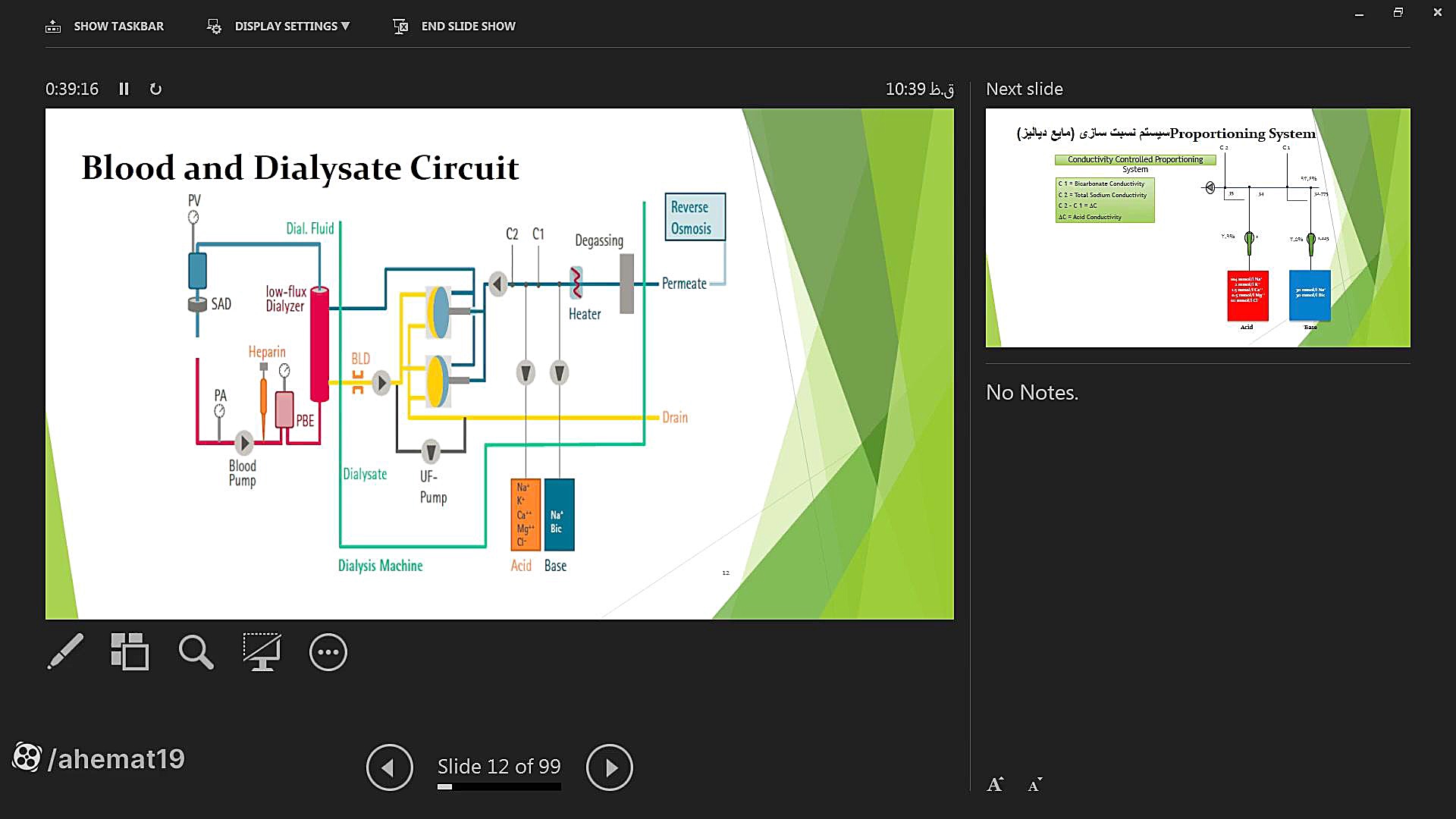Advance to the next slide
Screen dimensions: 1456x819
(x=609, y=767)
